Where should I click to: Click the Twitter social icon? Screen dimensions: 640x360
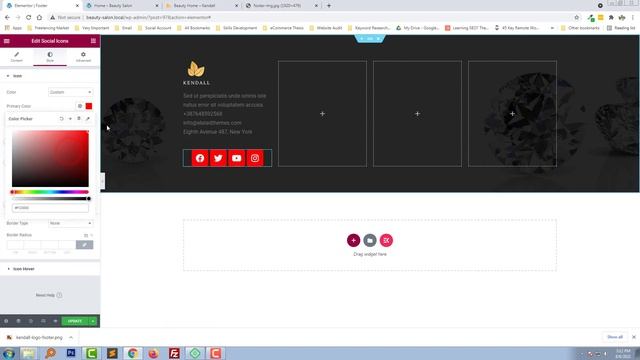[218, 158]
